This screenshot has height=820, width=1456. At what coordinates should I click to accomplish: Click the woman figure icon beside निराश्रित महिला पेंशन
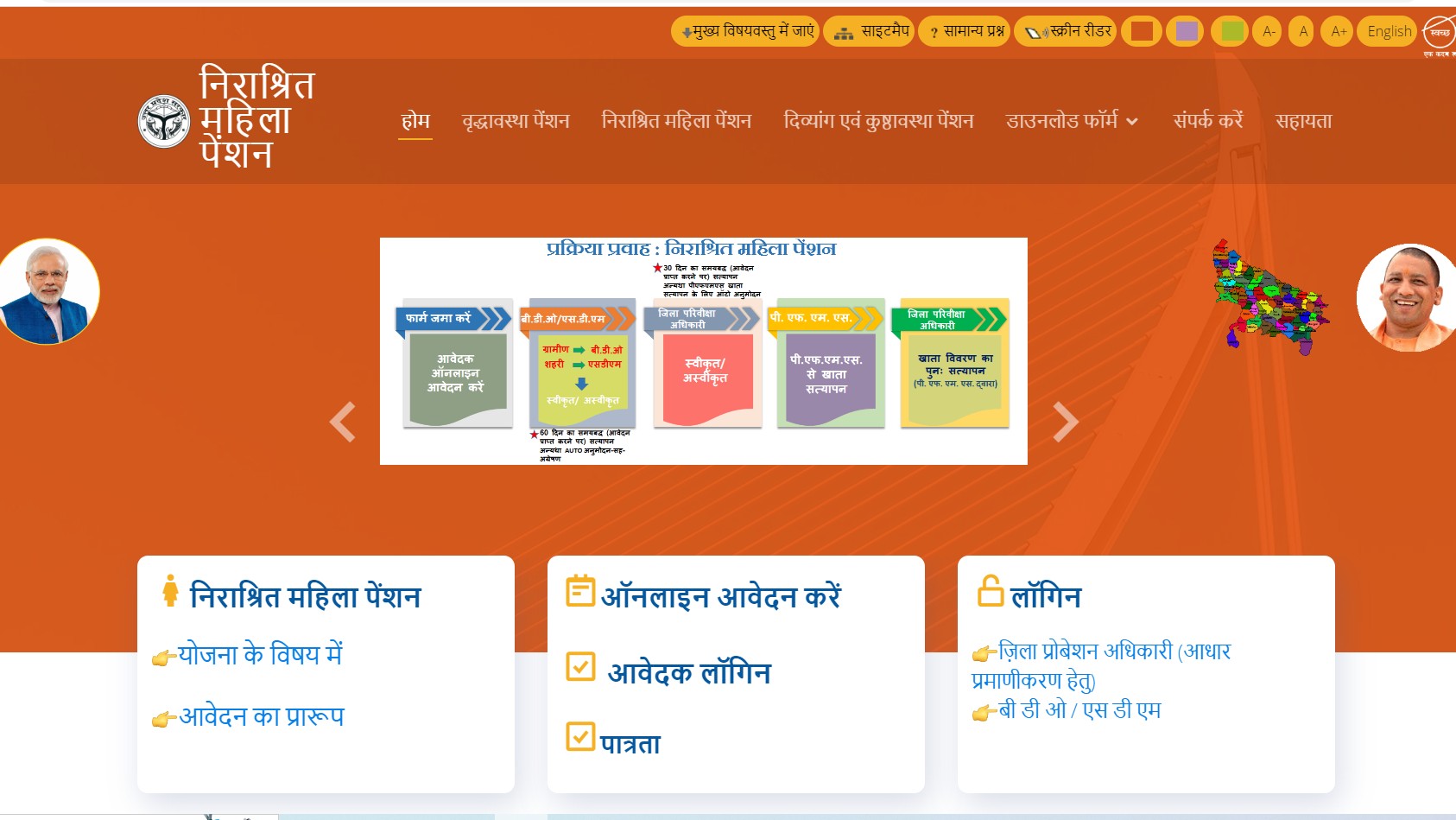pos(170,590)
